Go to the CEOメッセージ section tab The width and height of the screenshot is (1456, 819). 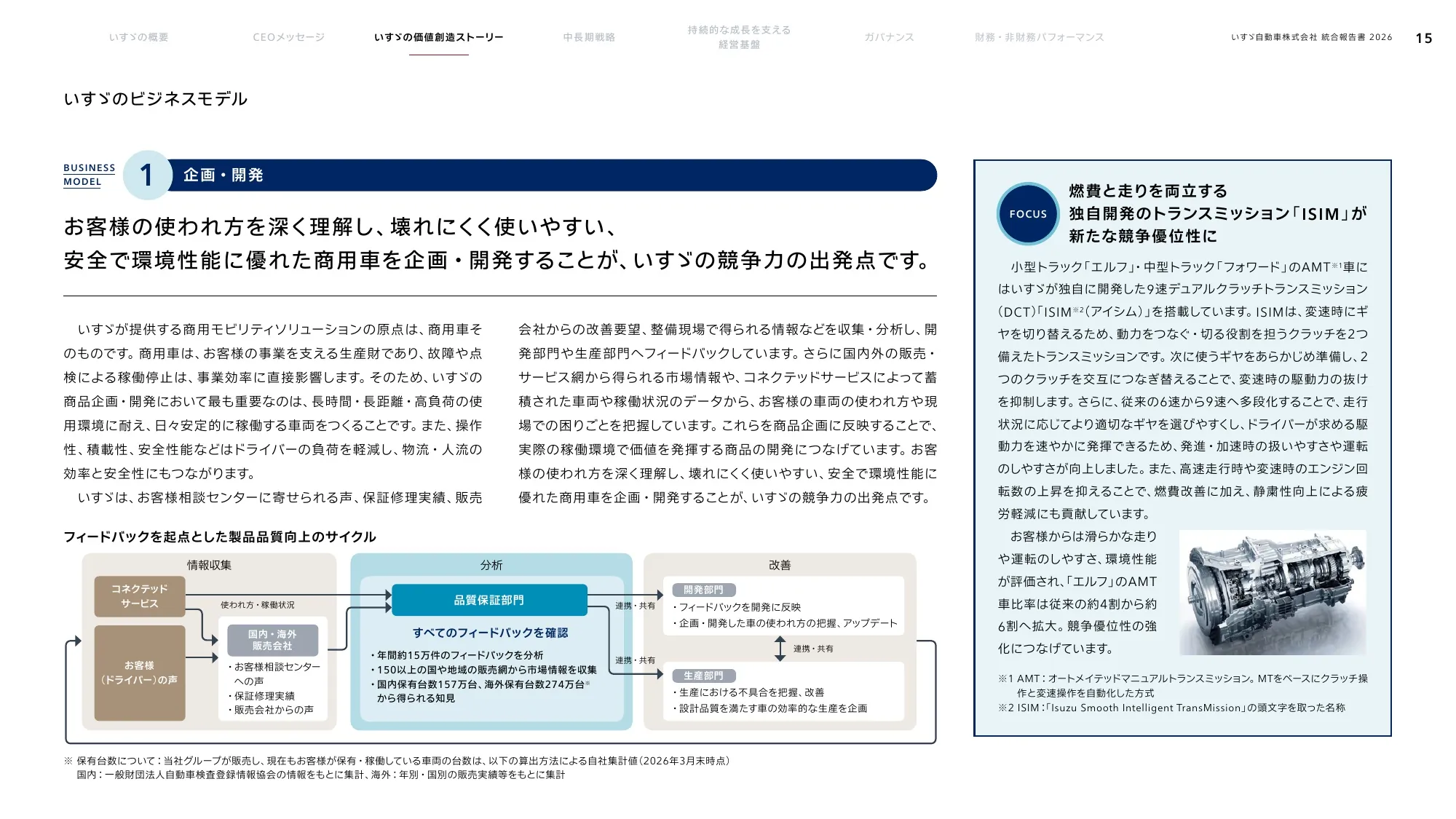coord(288,37)
